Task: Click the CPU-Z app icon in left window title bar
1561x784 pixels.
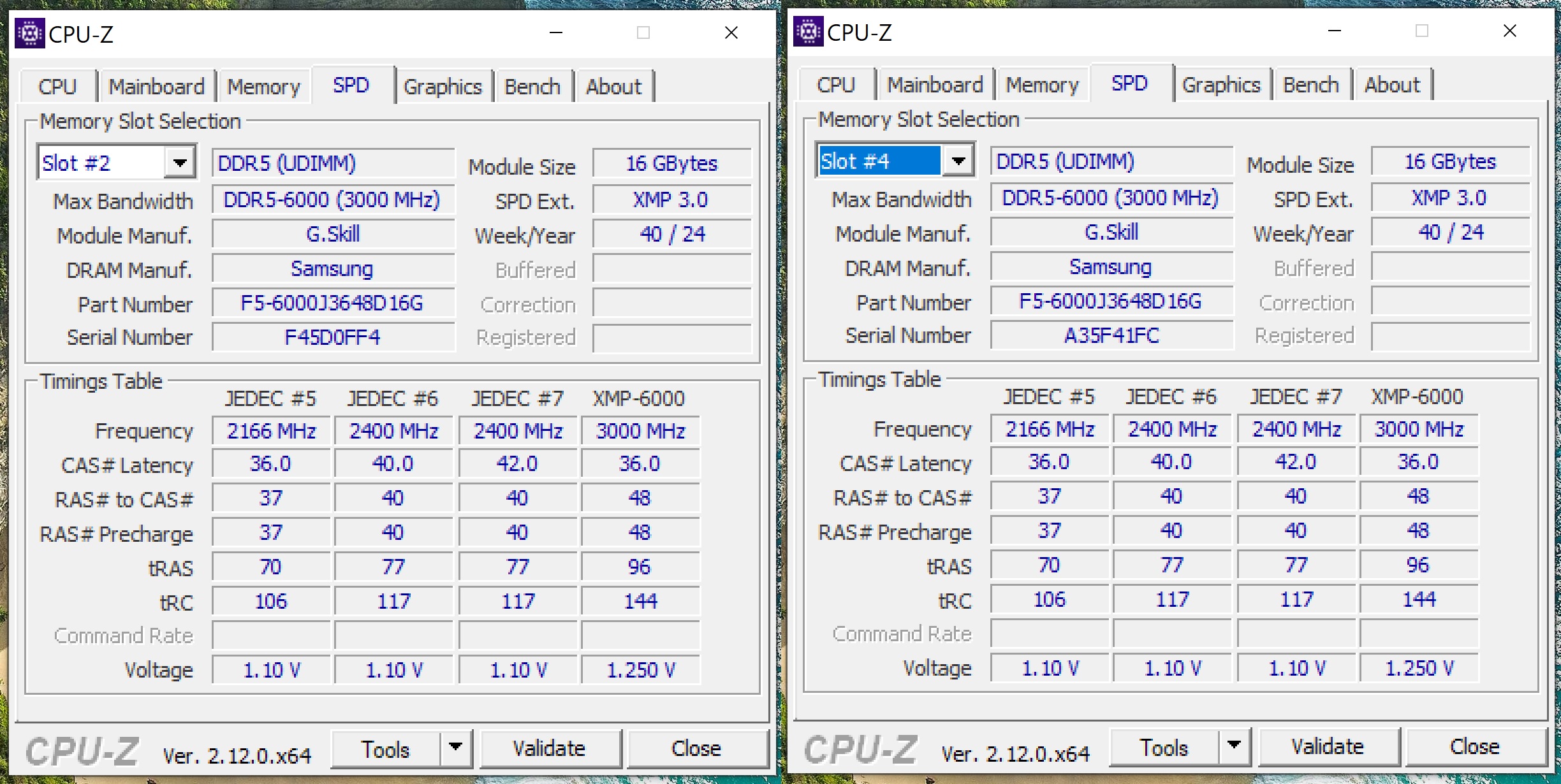Action: click(29, 33)
